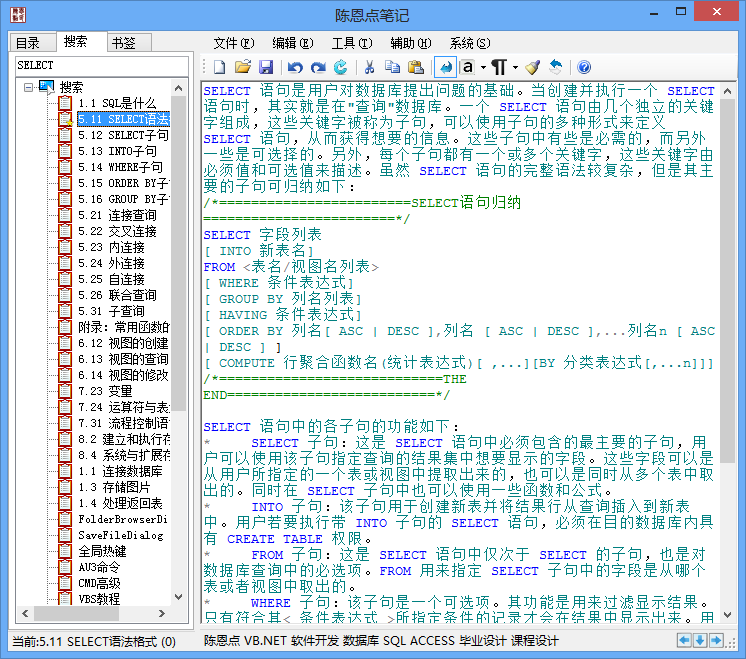
Task: Select the 5.13 INTO子句 tree item
Action: pos(117,151)
